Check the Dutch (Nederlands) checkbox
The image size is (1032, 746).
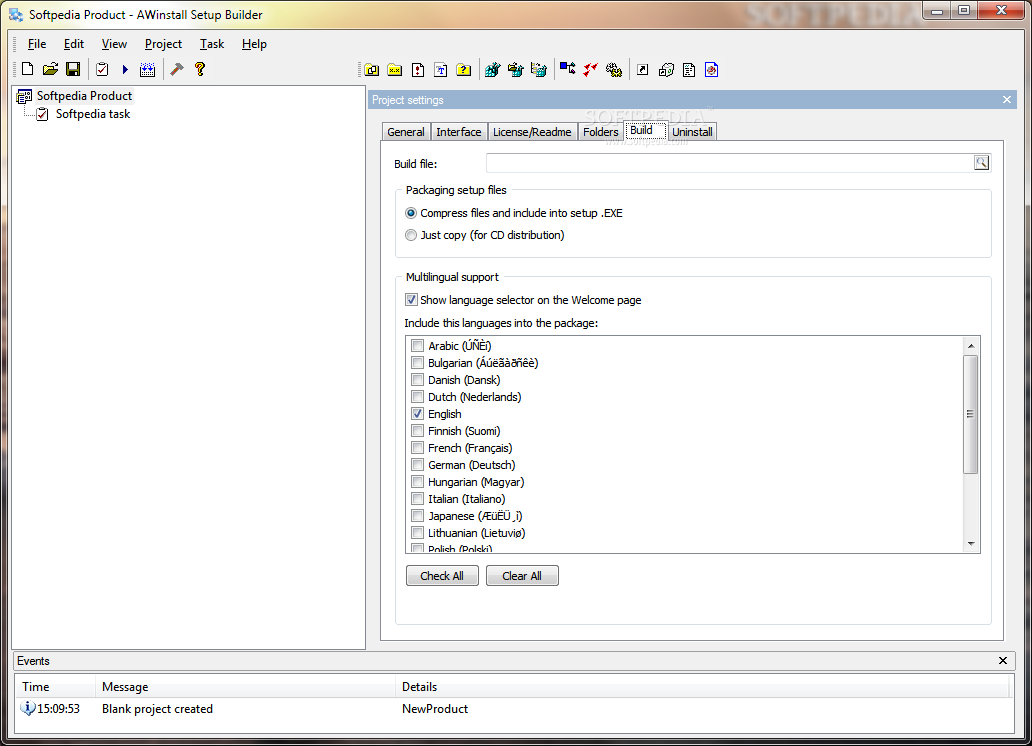[x=417, y=397]
